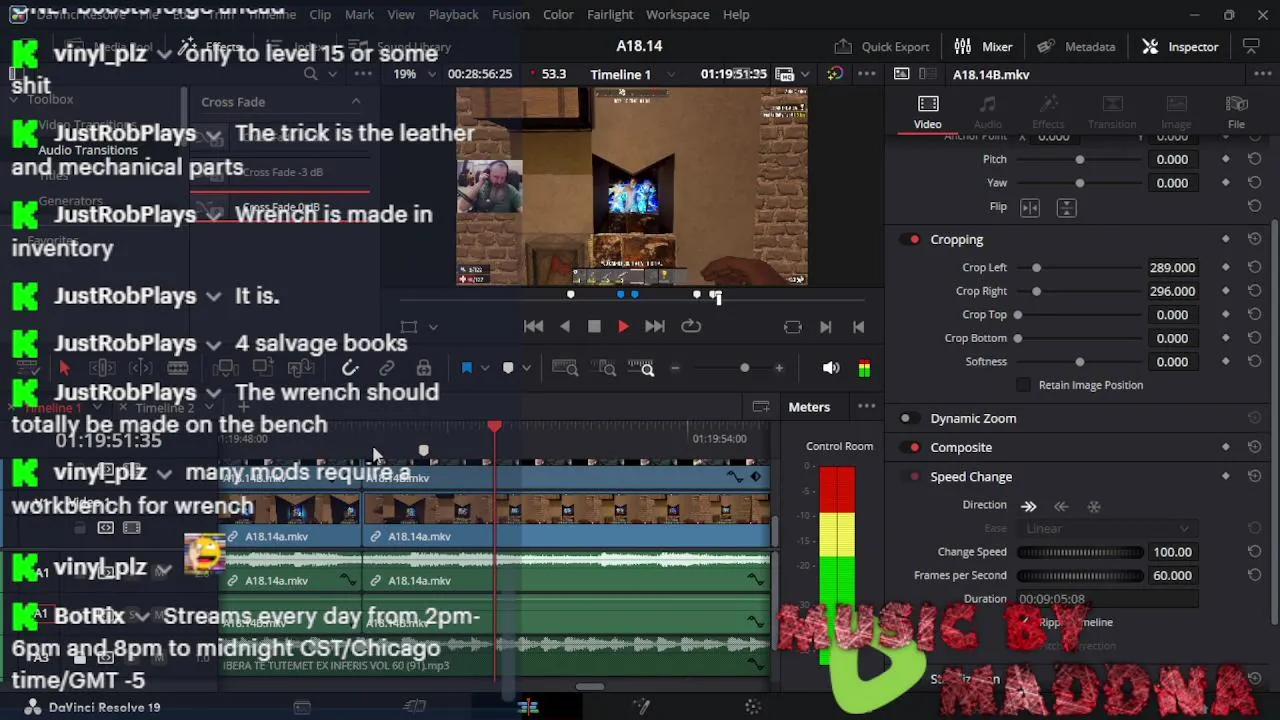1280x720 pixels.
Task: Open the Help menu
Action: [x=736, y=14]
